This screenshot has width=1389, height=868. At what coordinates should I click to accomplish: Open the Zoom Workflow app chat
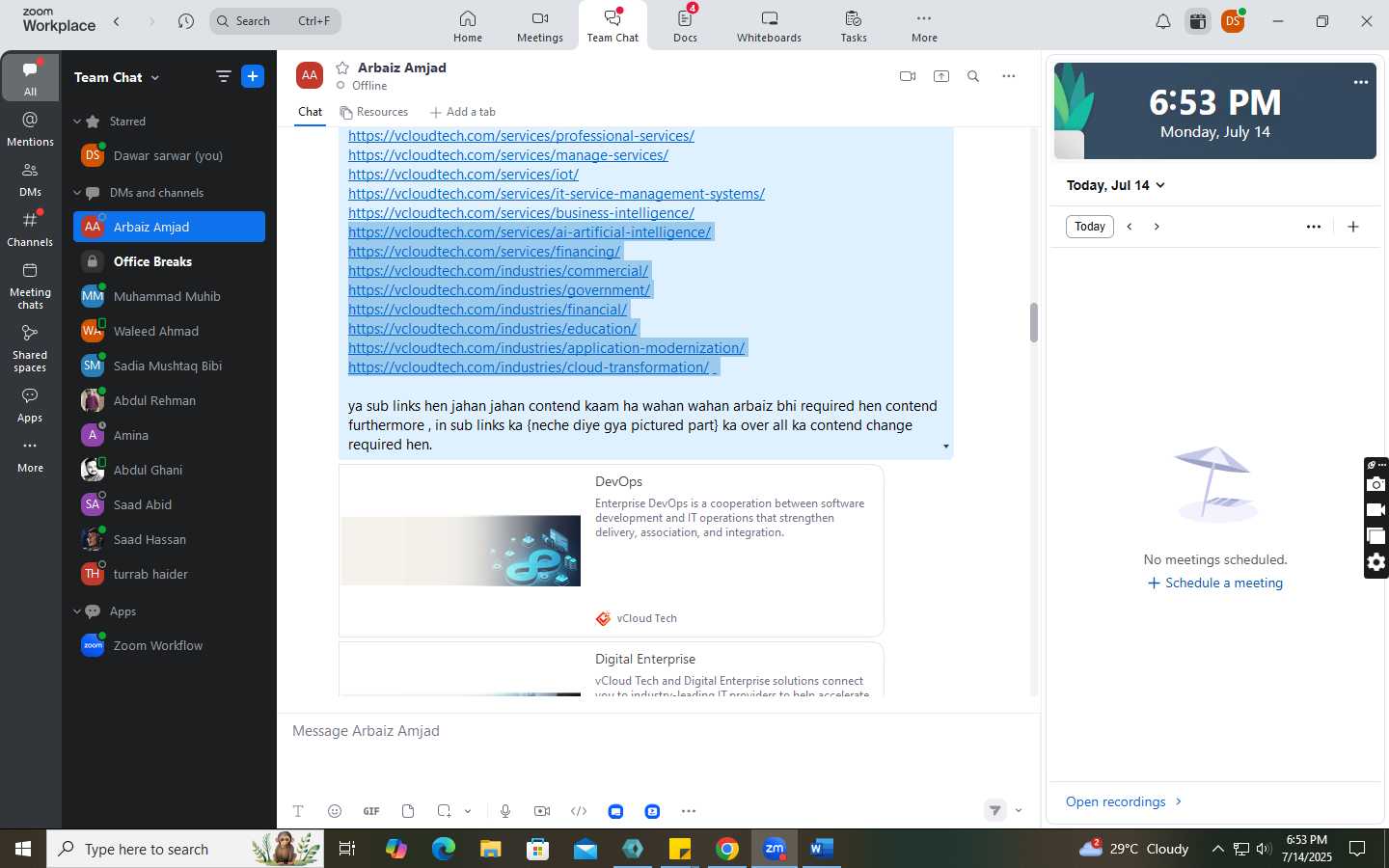click(169, 645)
